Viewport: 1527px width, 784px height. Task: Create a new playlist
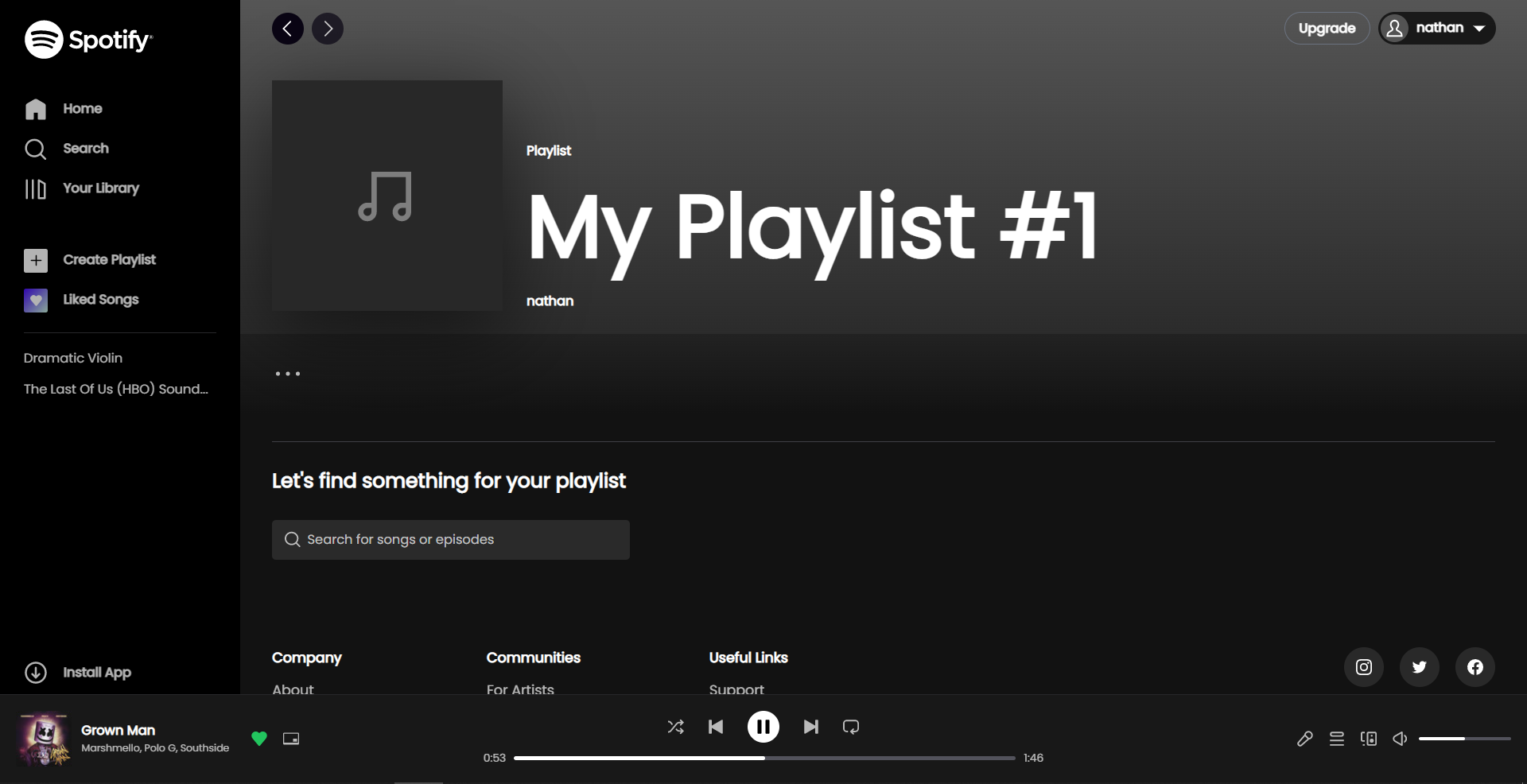pyautogui.click(x=109, y=260)
